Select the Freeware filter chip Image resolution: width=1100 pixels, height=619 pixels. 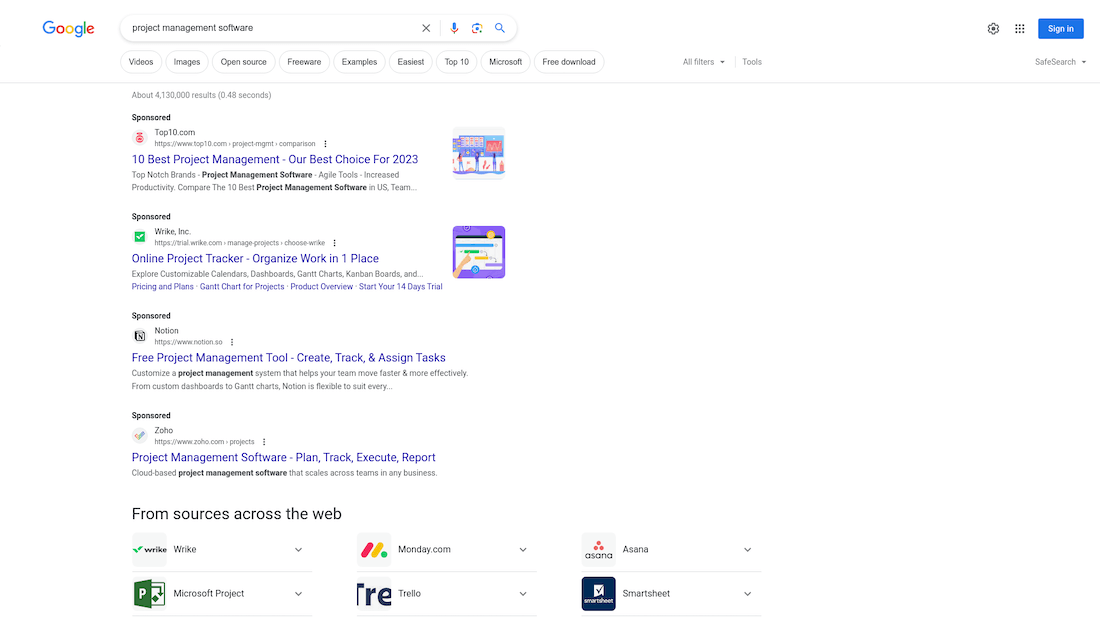[304, 62]
